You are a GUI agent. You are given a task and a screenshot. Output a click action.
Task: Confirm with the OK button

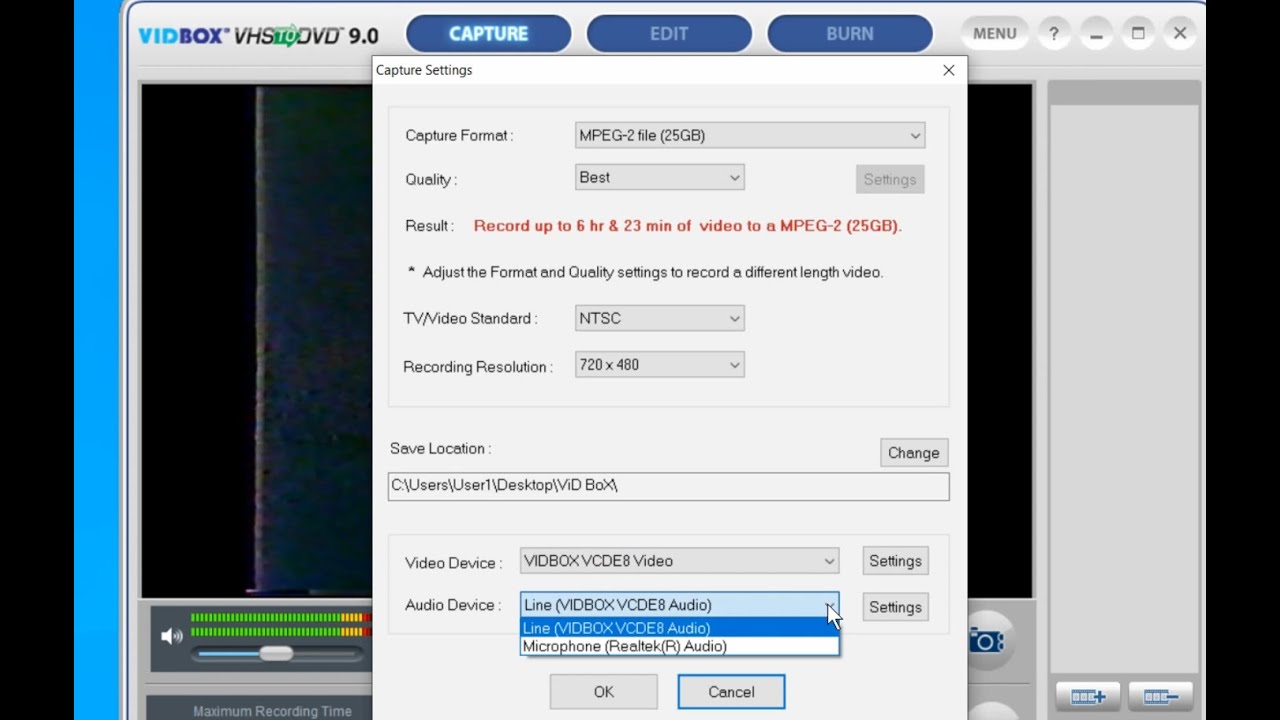604,692
